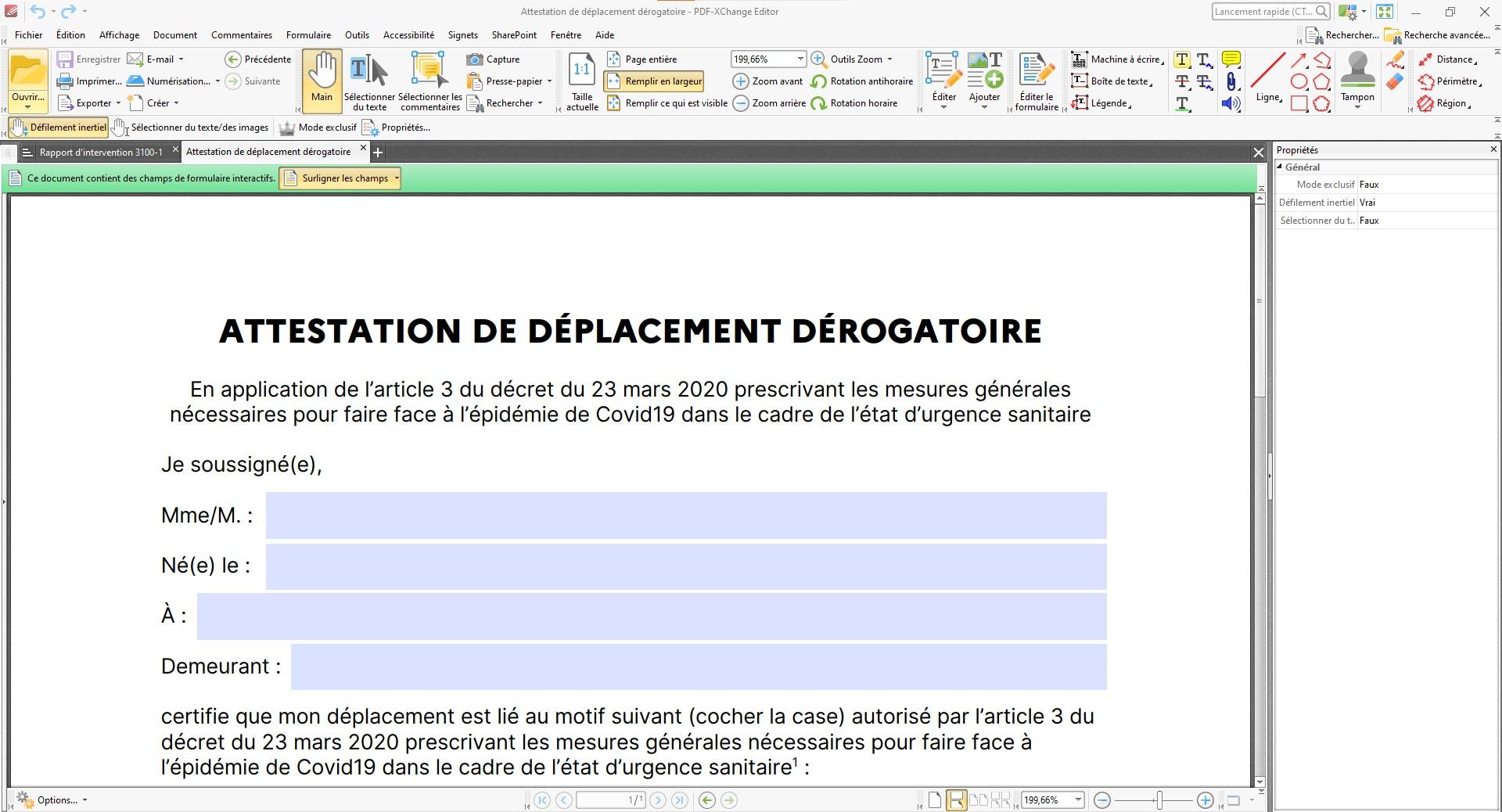1502x812 pixels.
Task: Open the zoom percentage dropdown in toolbar
Action: (800, 59)
